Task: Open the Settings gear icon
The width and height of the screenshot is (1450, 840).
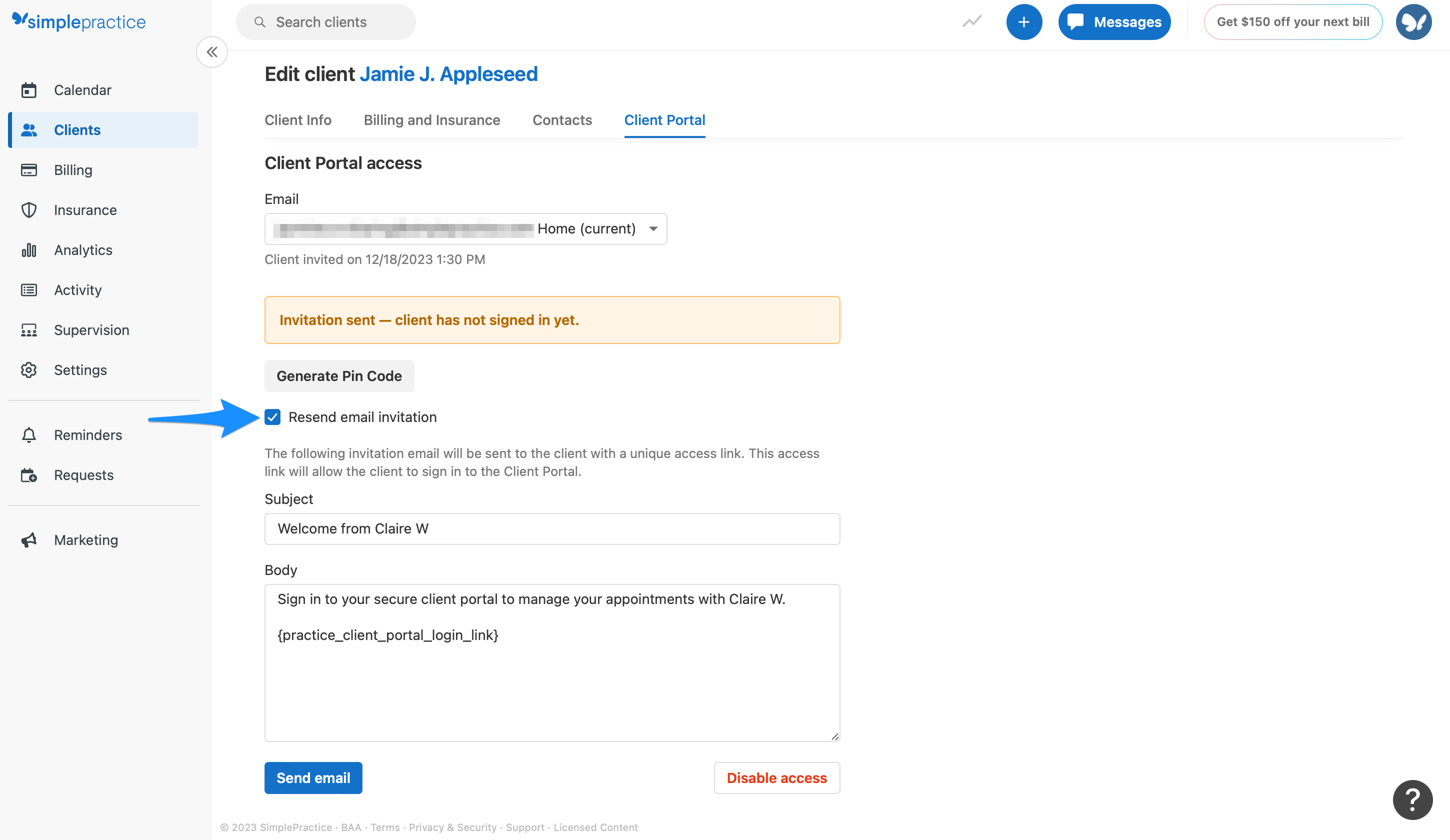Action: [x=29, y=370]
